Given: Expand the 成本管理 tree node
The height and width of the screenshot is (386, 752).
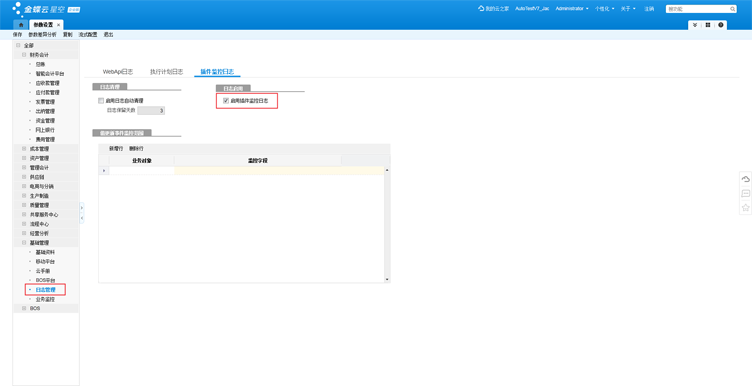Looking at the screenshot, I should (x=24, y=149).
